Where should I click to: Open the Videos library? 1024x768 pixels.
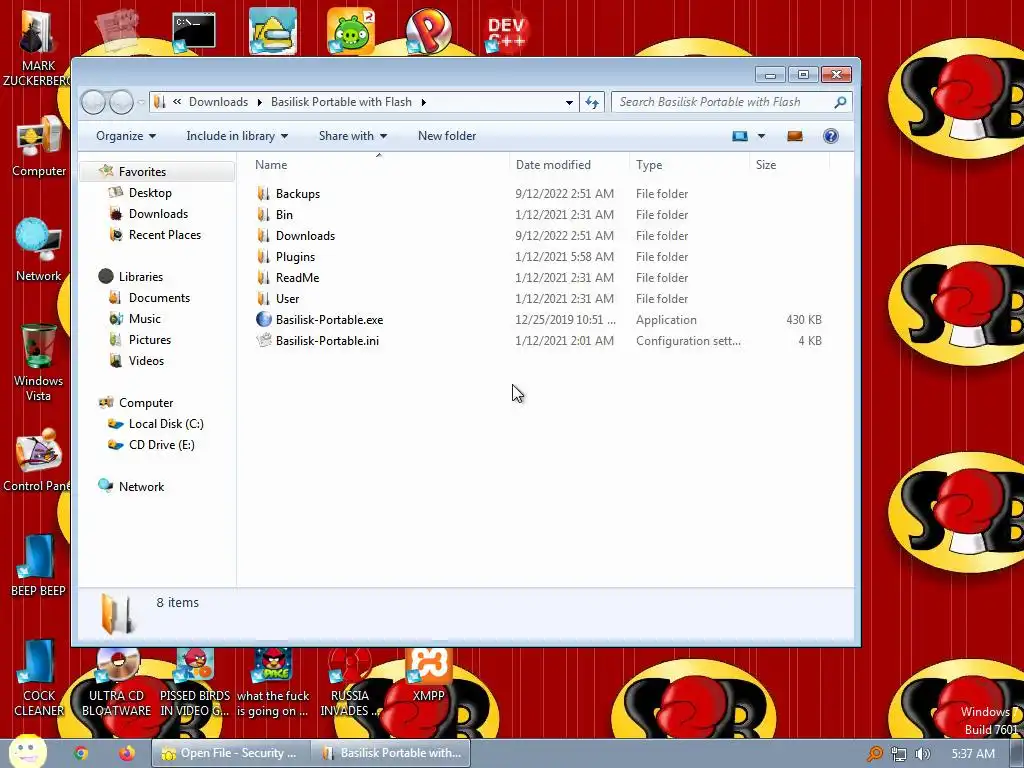pos(146,360)
